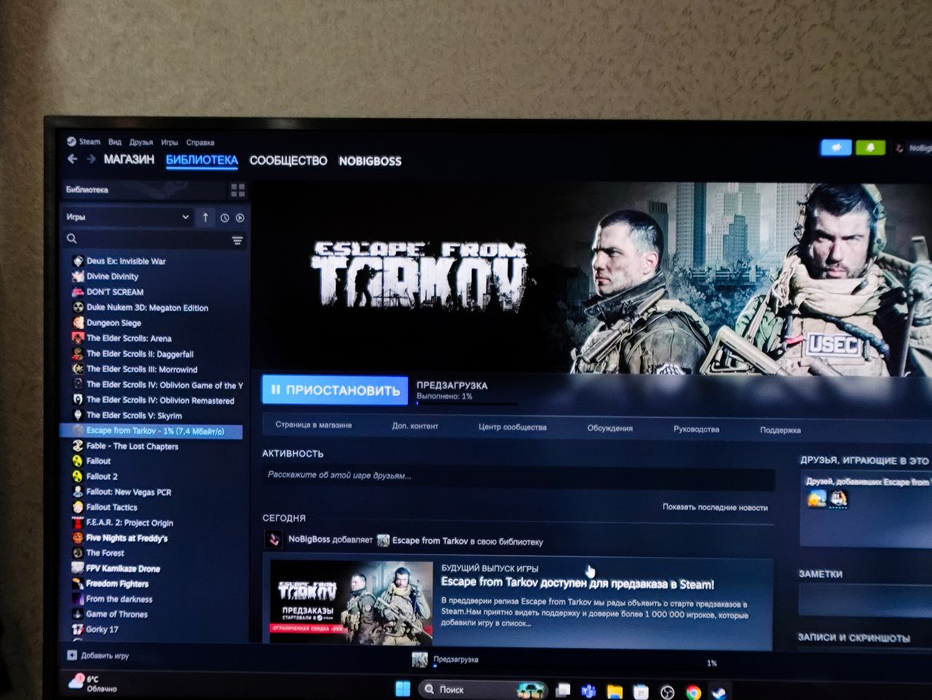Image resolution: width=932 pixels, height=700 pixels.
Task: Toggle the ready-to-play filter icon
Action: pyautogui.click(x=240, y=218)
